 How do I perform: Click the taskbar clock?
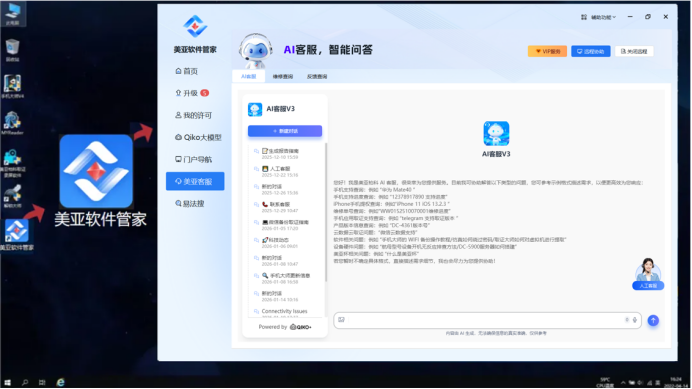point(676,382)
